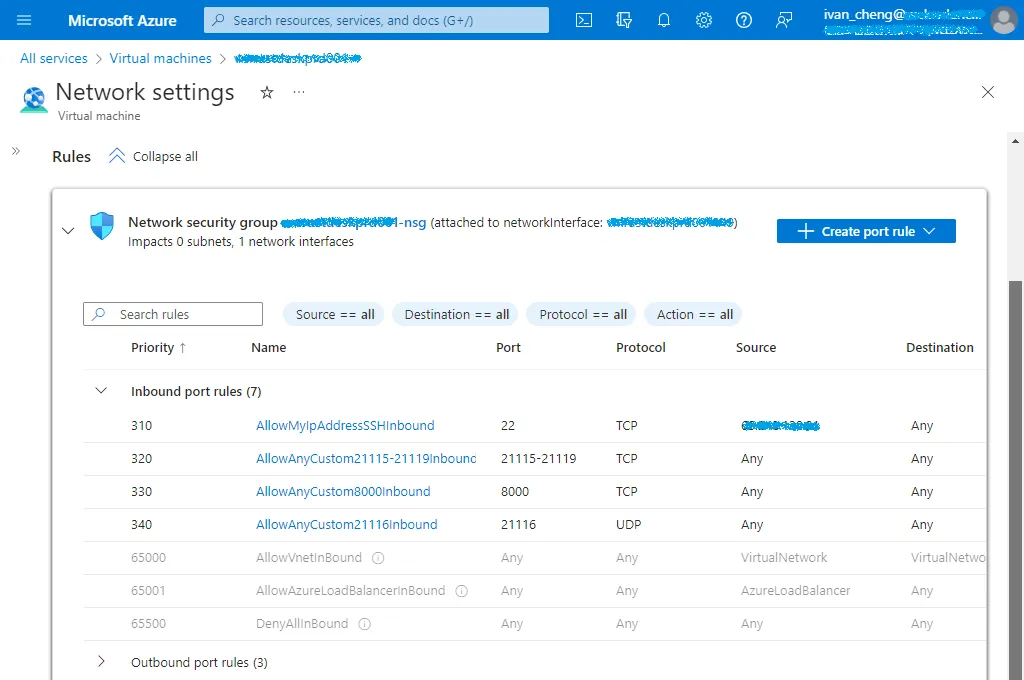Image resolution: width=1024 pixels, height=680 pixels.
Task: Open the Protocol == all filter
Action: click(583, 314)
